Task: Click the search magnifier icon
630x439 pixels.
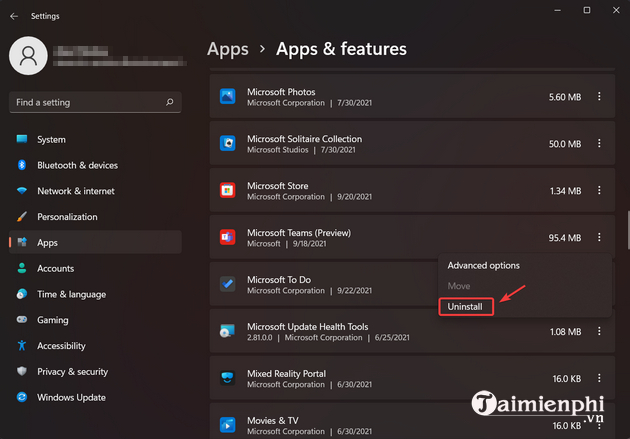Action: [170, 102]
